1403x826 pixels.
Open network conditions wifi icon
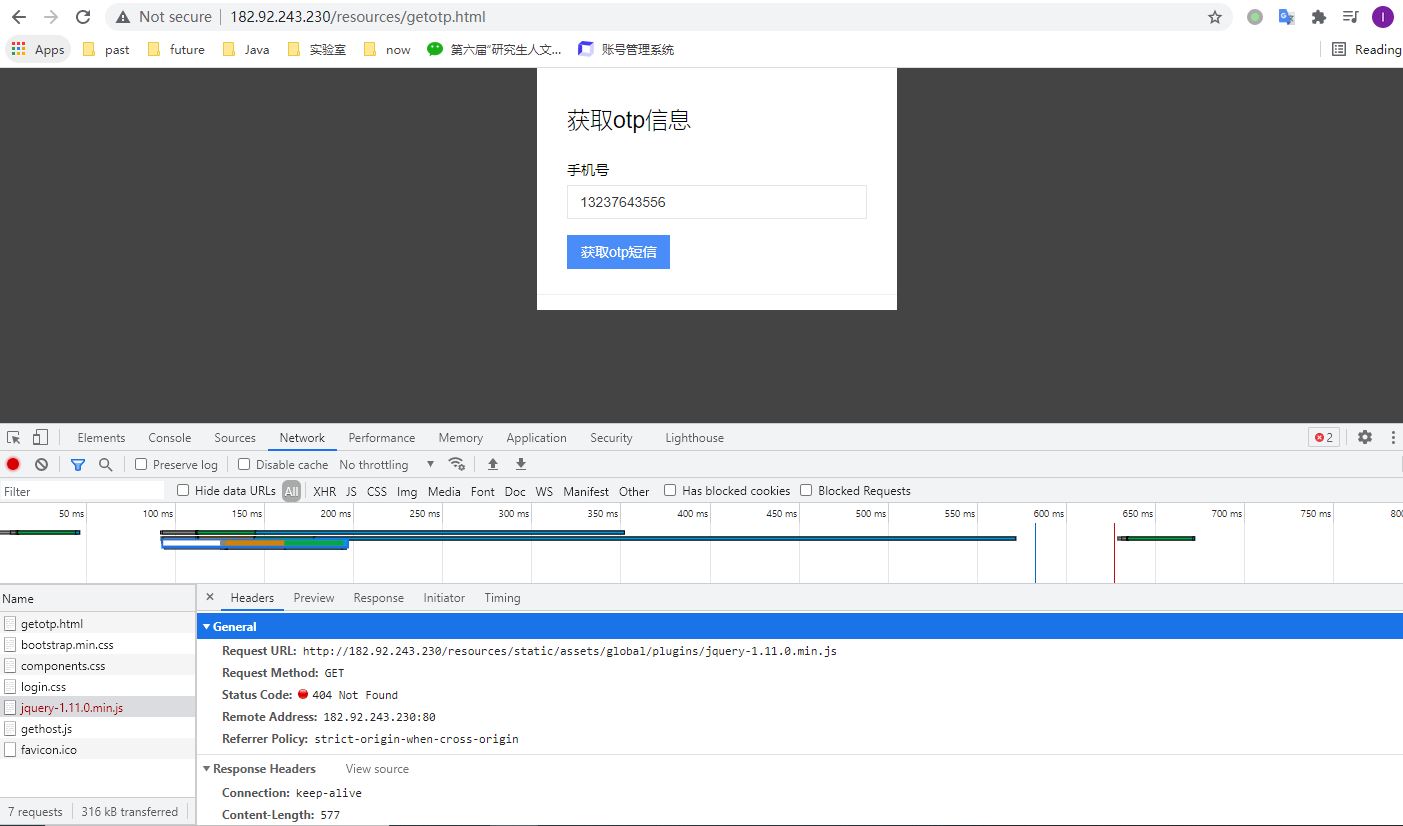457,464
